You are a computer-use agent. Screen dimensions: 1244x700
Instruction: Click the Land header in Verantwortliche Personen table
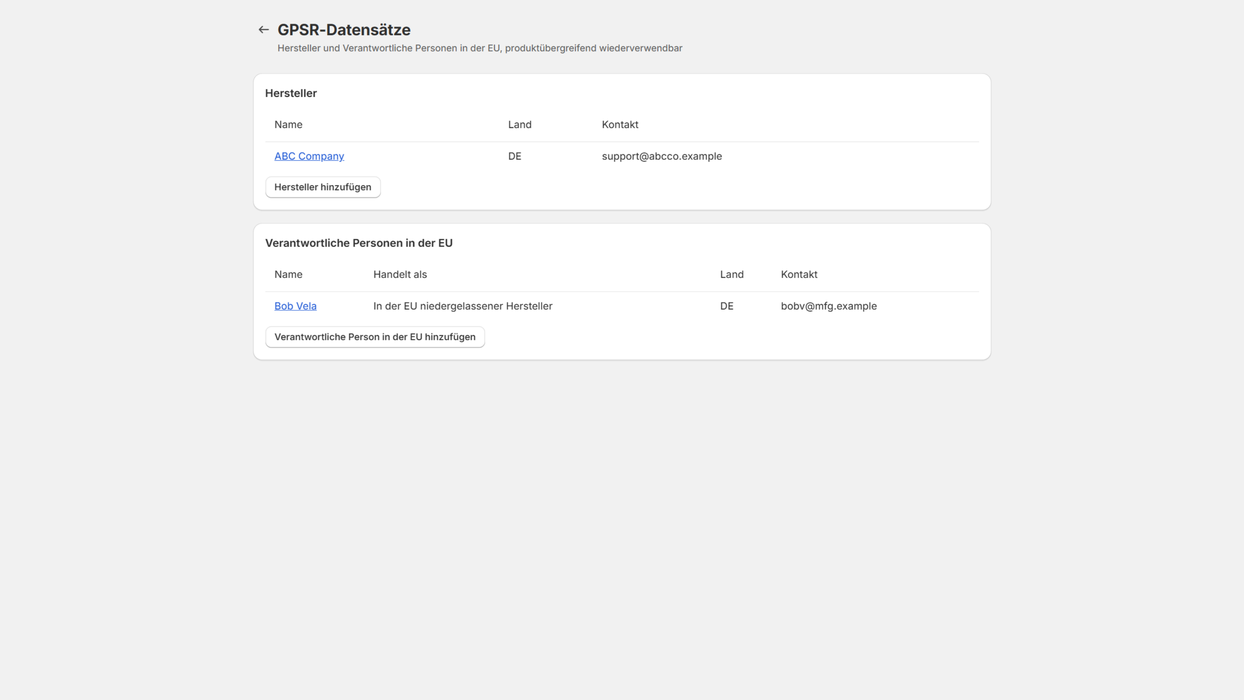coord(732,274)
